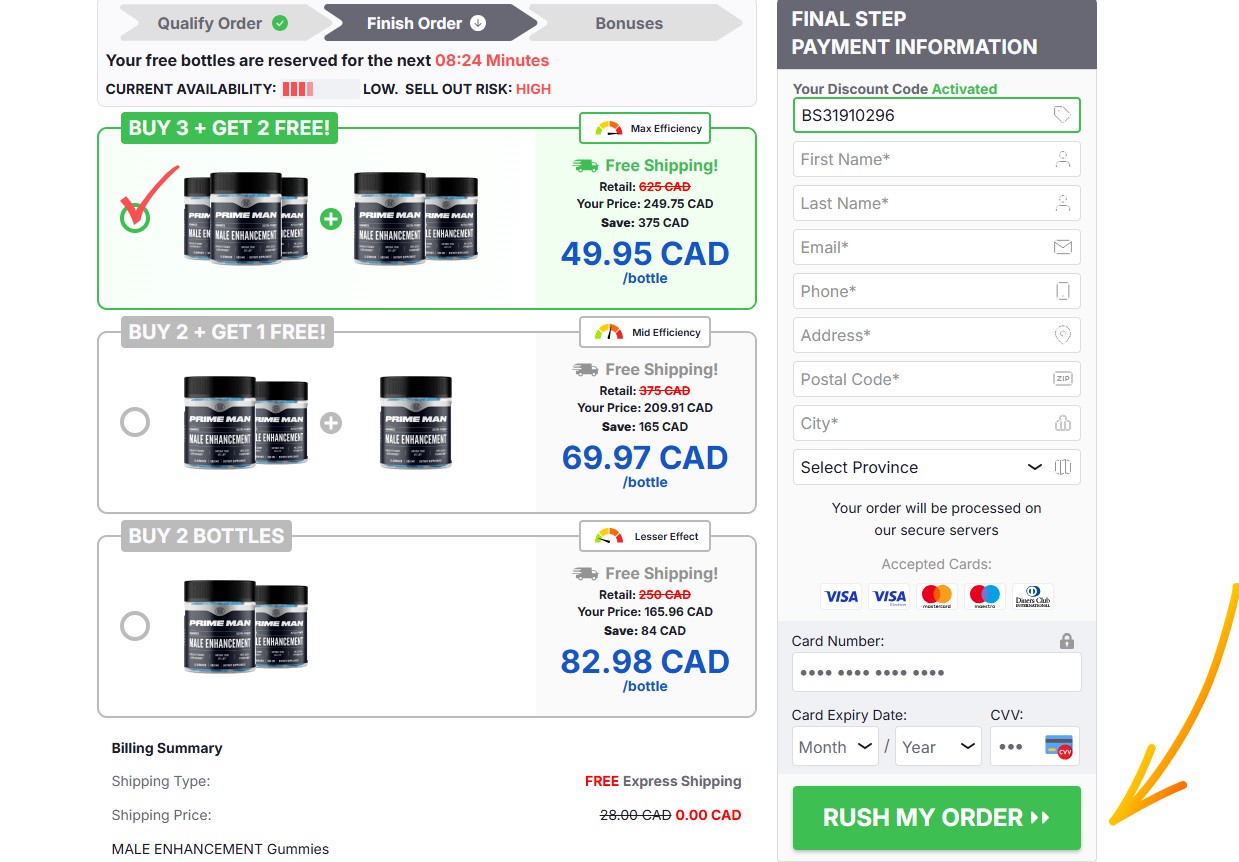
Task: Click the ZIP icon in Postal Code field
Action: [x=1062, y=379]
